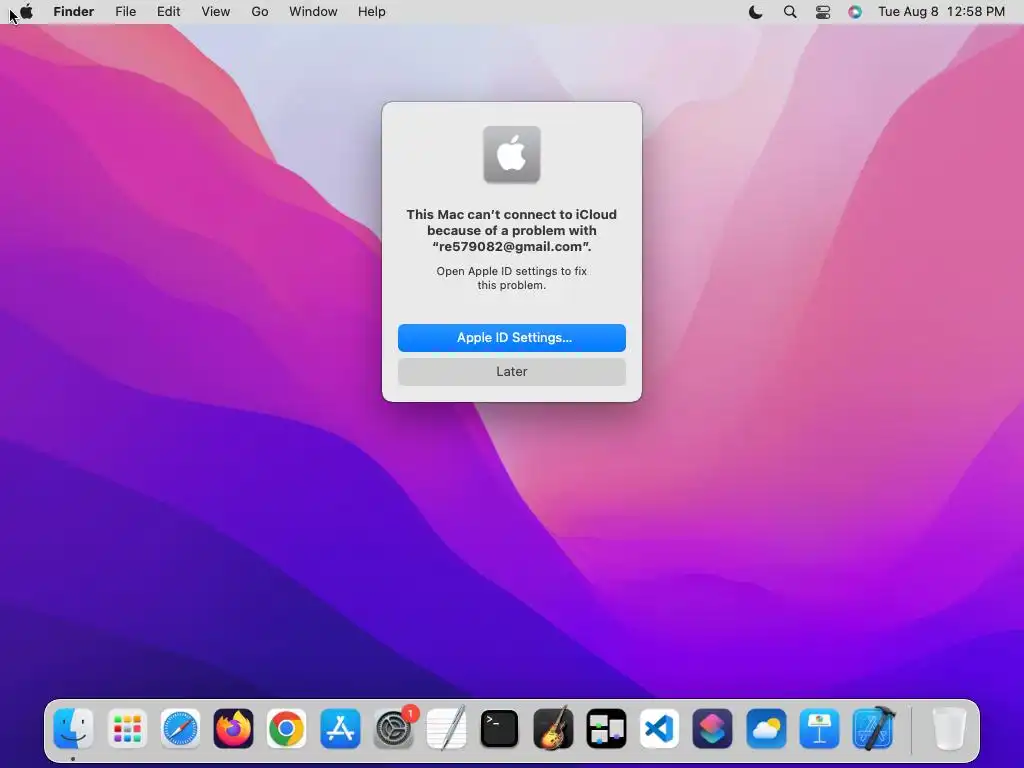
Task: Open Mission Control icon in the Dock
Action: pyautogui.click(x=606, y=728)
